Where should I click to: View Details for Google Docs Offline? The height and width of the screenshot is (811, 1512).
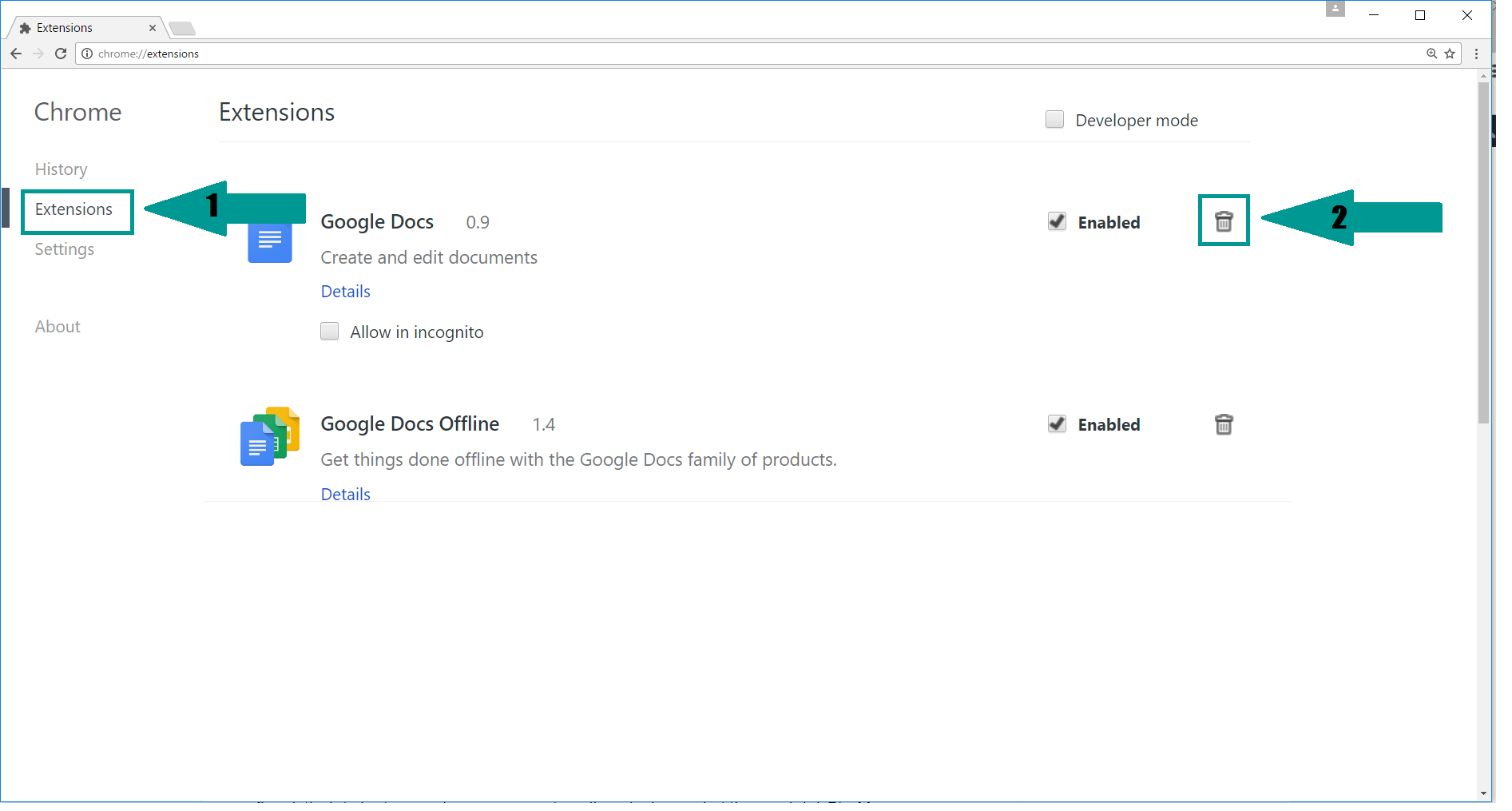[345, 494]
